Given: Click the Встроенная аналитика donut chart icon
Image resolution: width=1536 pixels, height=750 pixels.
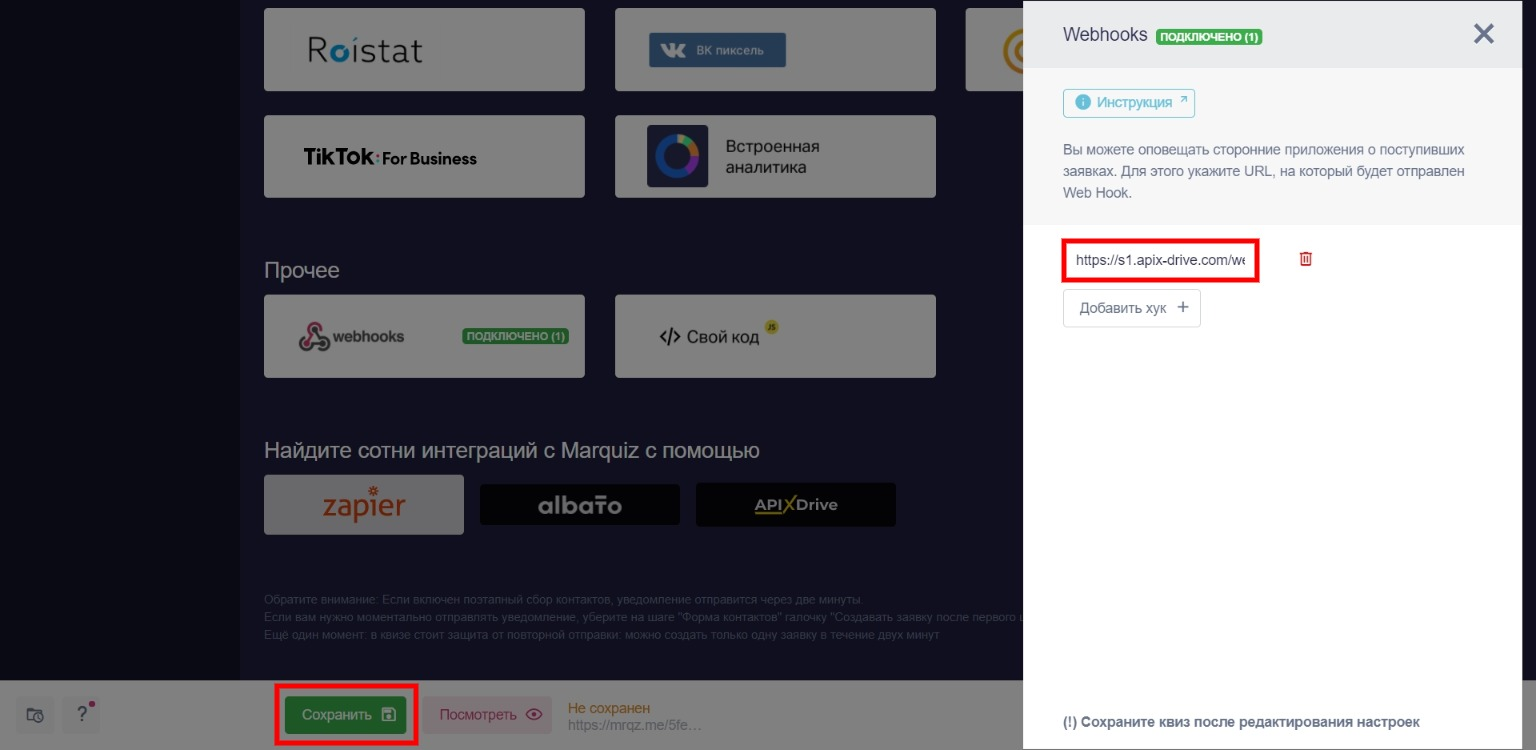Looking at the screenshot, I should pyautogui.click(x=678, y=156).
